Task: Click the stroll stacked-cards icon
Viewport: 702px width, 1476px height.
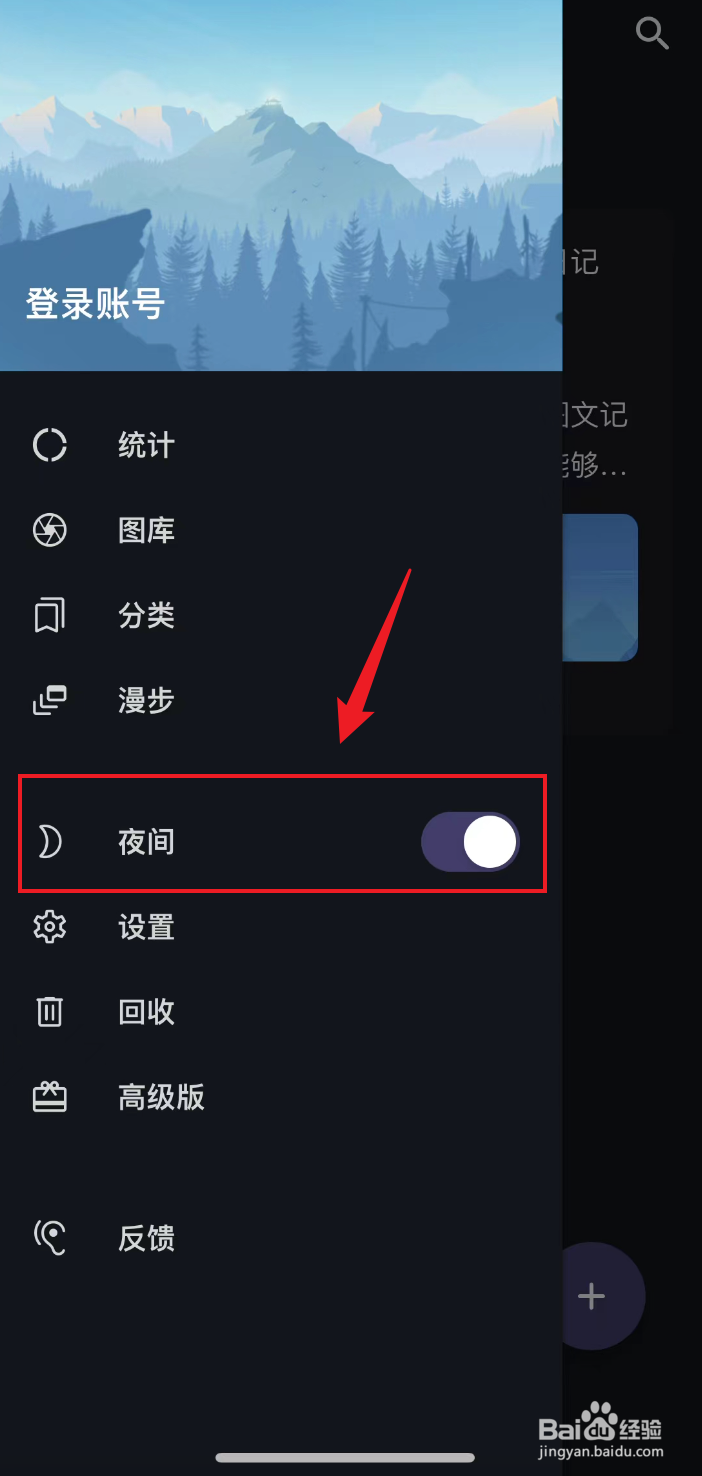Action: coord(49,700)
